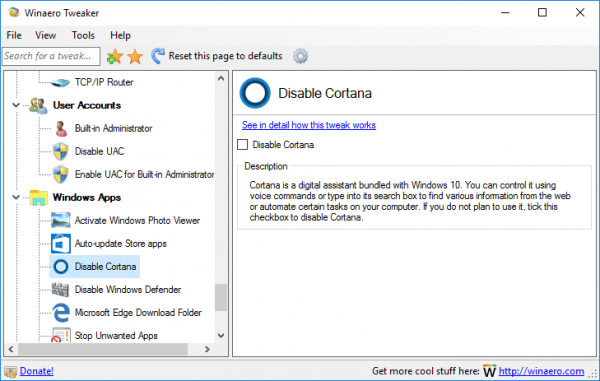Click the Disable UAC shield icon
The image size is (600, 381).
(x=60, y=151)
